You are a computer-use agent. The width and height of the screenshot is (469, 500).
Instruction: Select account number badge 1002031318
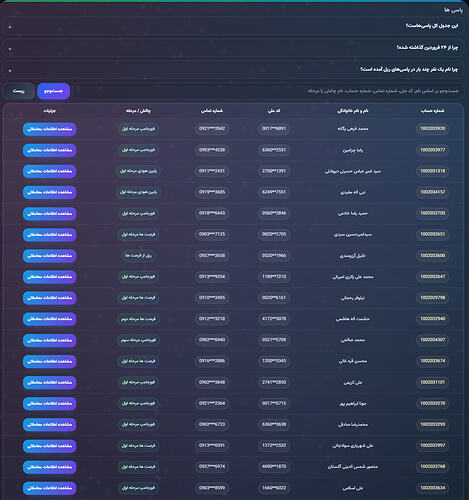tap(432, 171)
